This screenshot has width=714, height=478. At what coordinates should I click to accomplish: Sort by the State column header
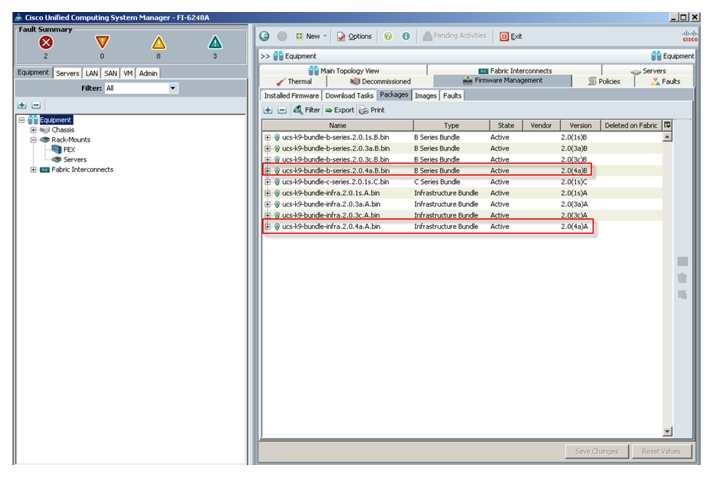pyautogui.click(x=505, y=125)
